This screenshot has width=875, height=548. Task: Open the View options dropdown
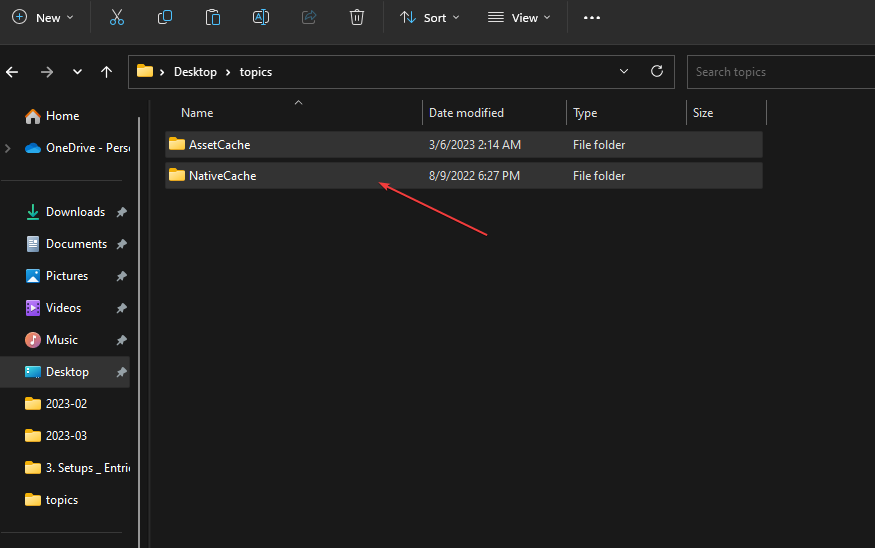pos(519,18)
